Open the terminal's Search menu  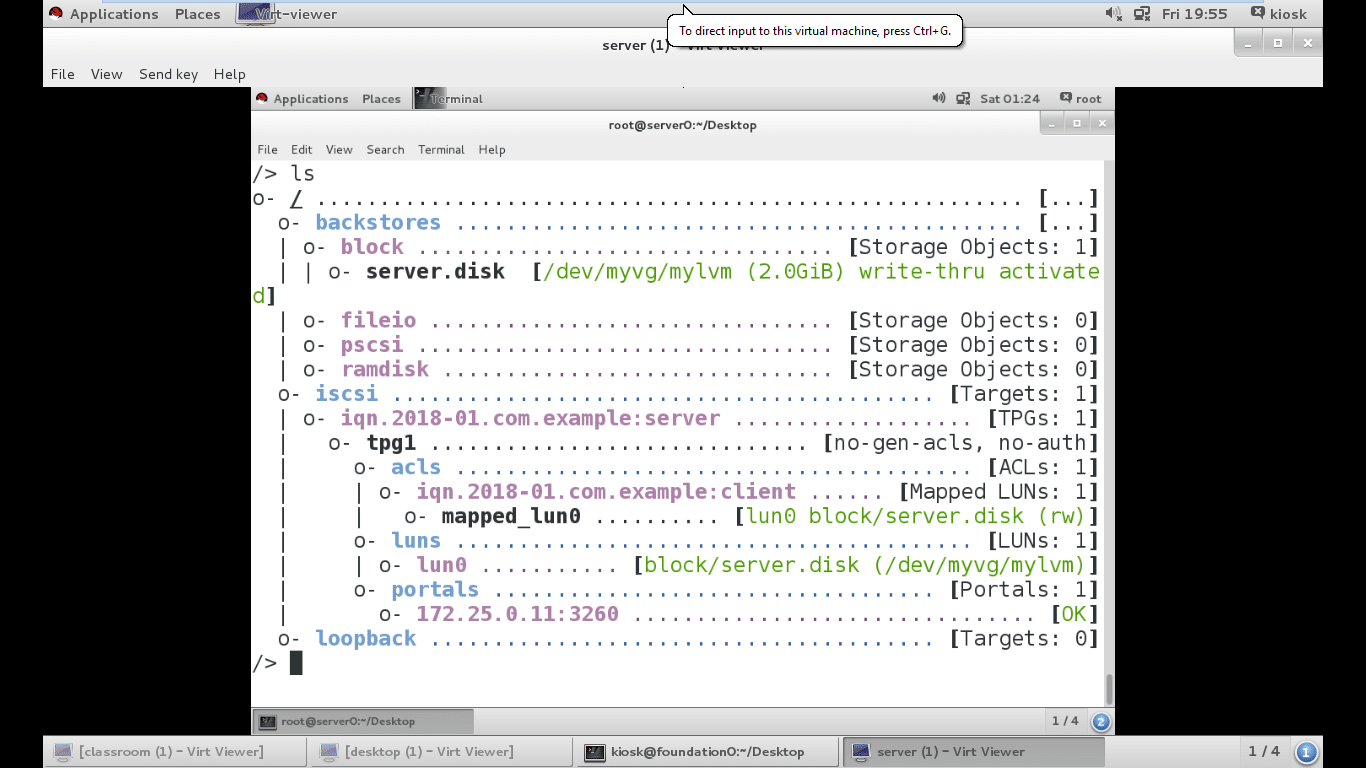(385, 149)
